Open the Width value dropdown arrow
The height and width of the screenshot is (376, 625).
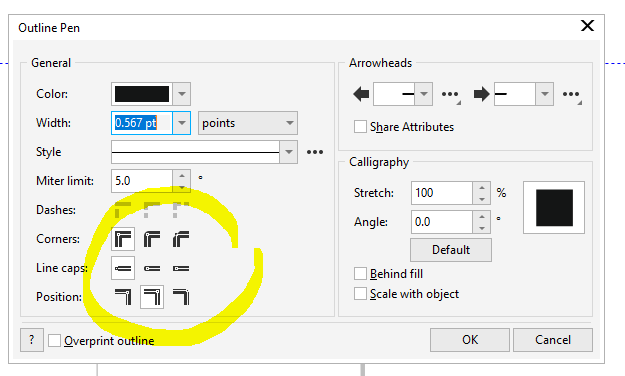coord(182,123)
